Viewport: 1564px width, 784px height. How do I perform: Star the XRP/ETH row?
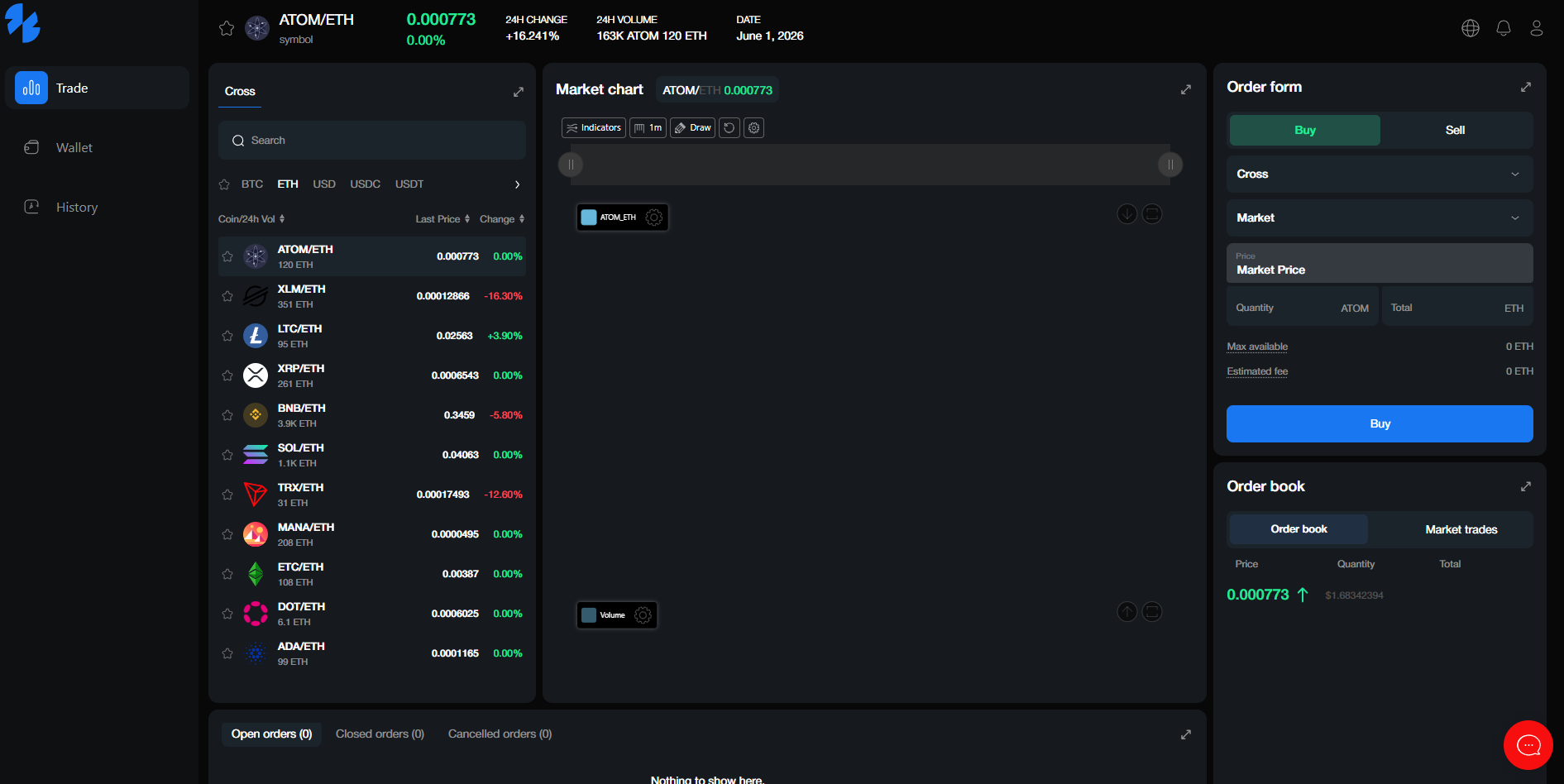pos(227,375)
